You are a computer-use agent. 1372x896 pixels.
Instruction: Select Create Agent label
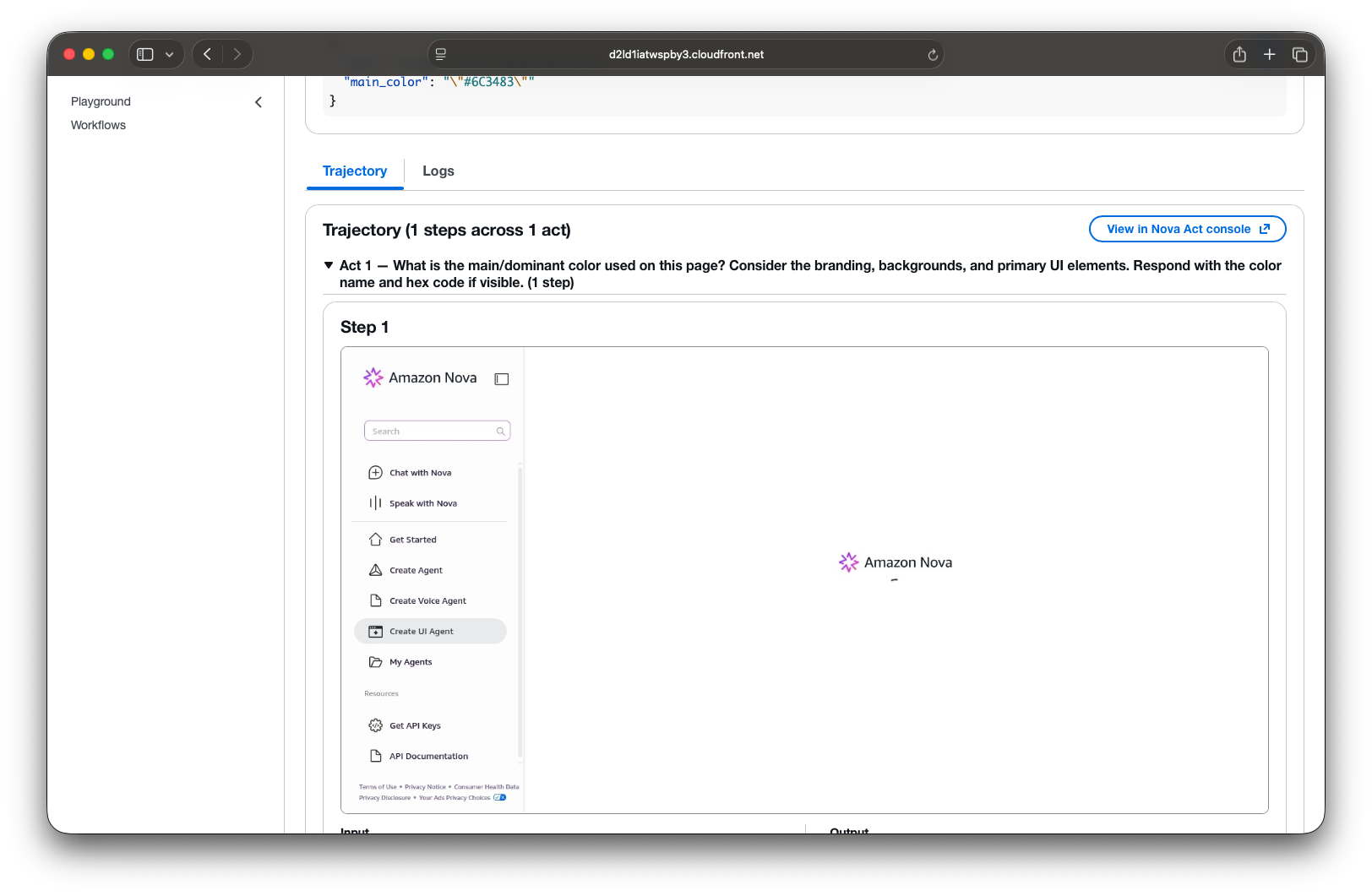point(416,570)
